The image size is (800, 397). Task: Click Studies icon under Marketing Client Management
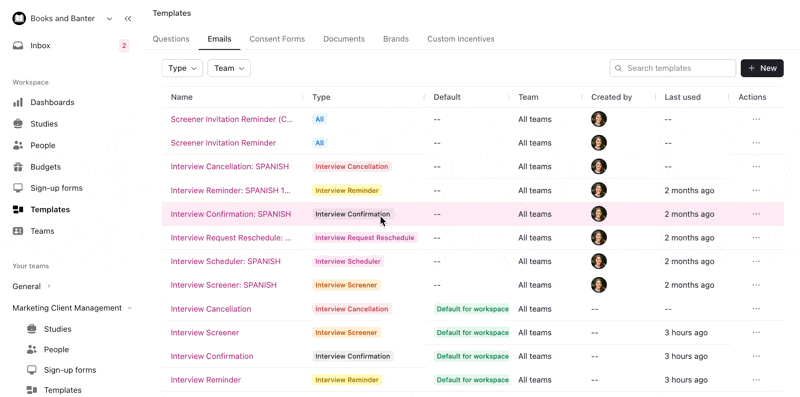pos(32,329)
